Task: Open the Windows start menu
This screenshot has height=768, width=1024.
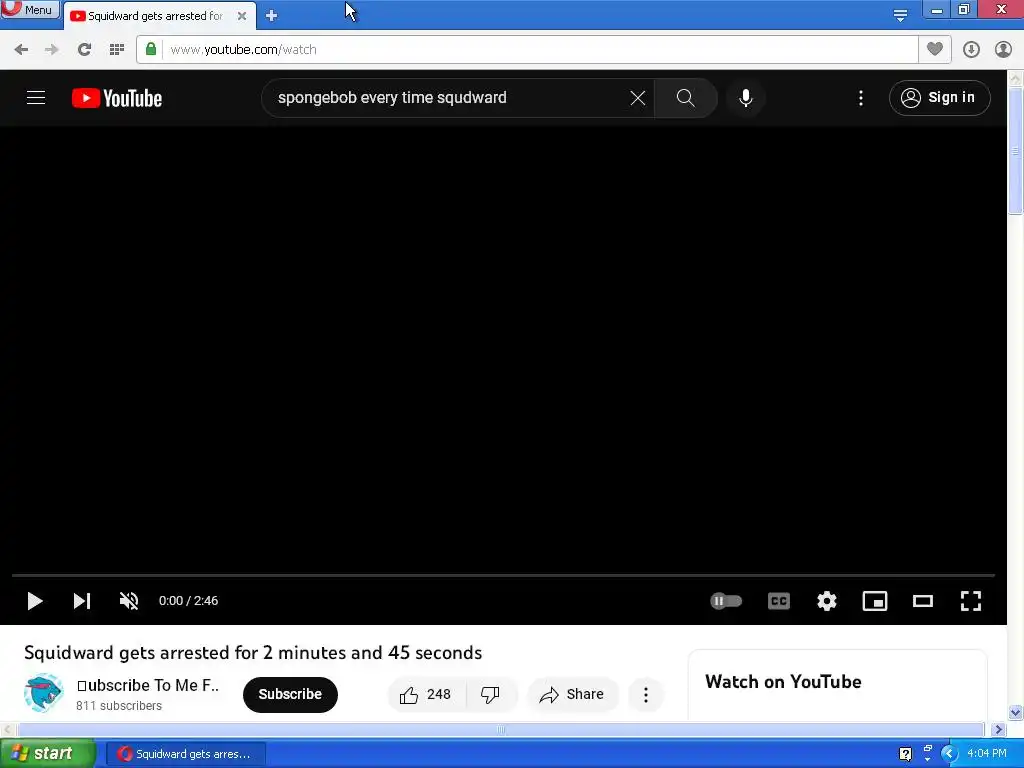Action: (47, 754)
